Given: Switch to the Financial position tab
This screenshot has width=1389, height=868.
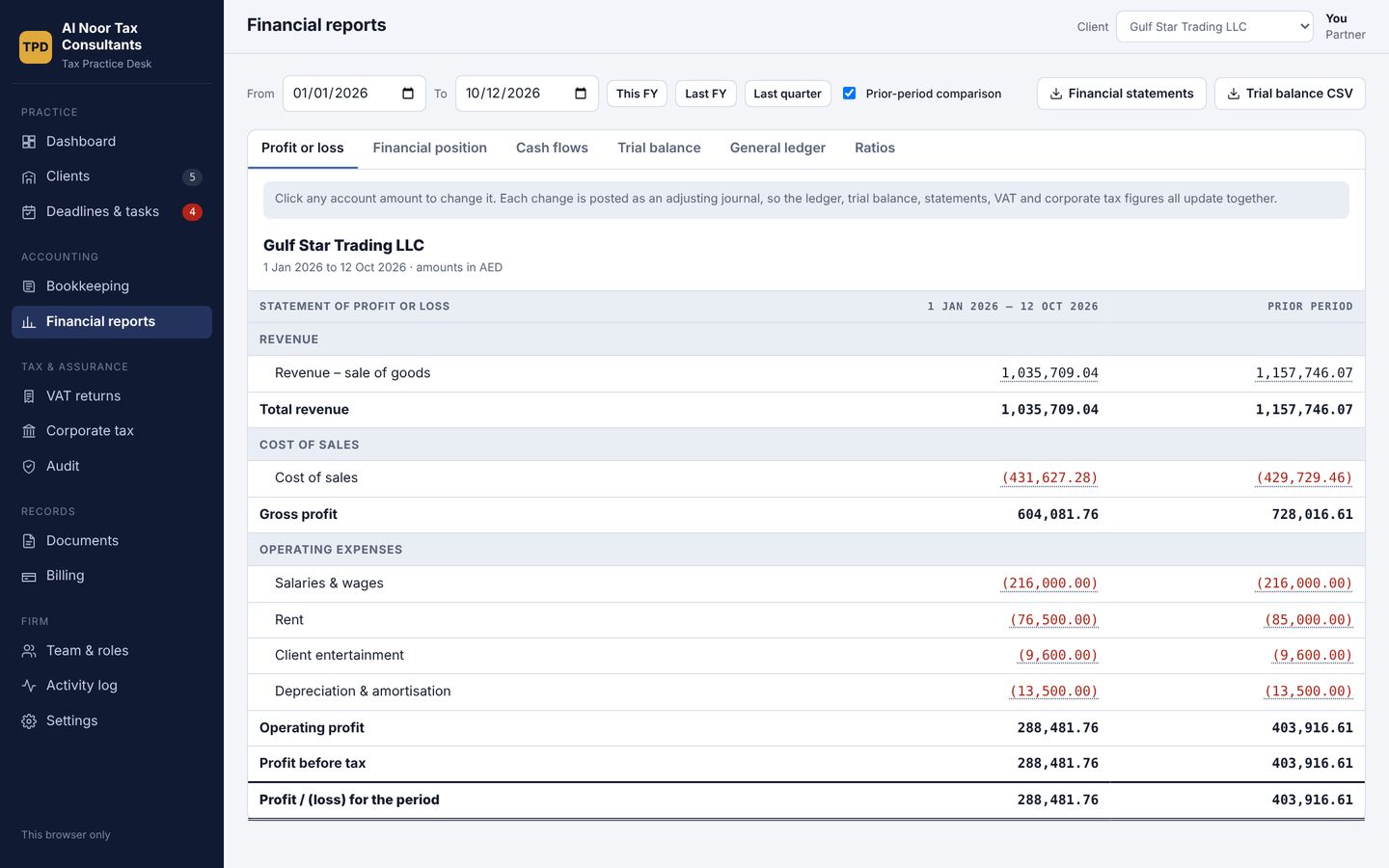Looking at the screenshot, I should pos(430,149).
